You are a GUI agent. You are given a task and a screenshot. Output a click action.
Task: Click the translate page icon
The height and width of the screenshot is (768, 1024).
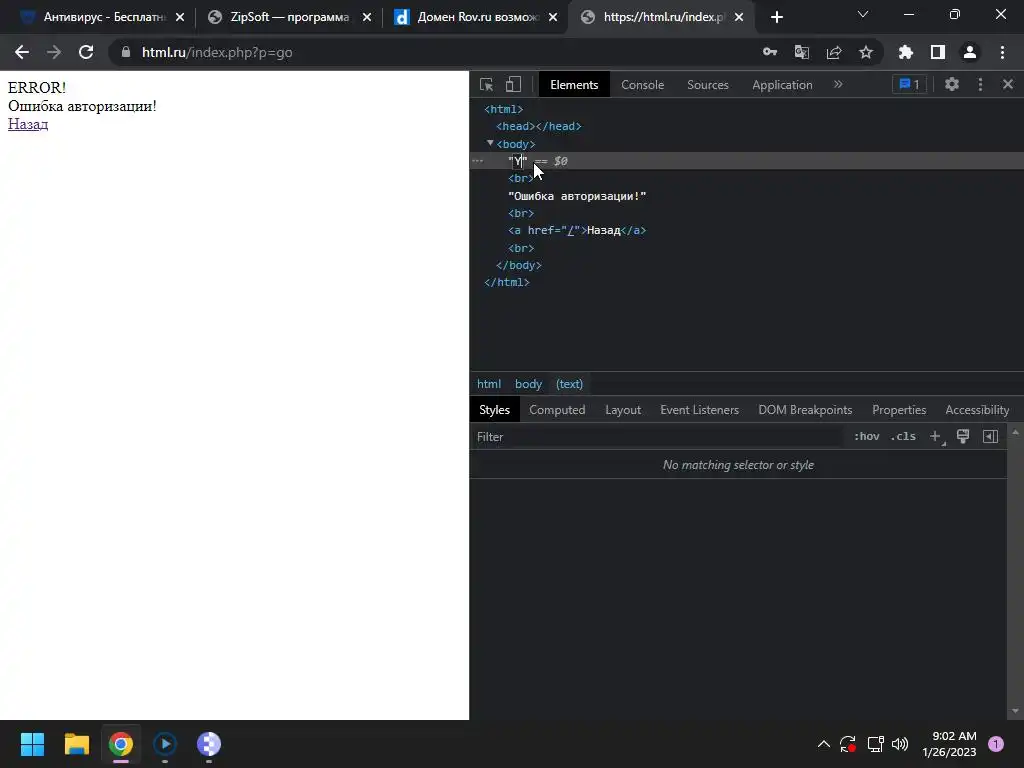point(802,52)
